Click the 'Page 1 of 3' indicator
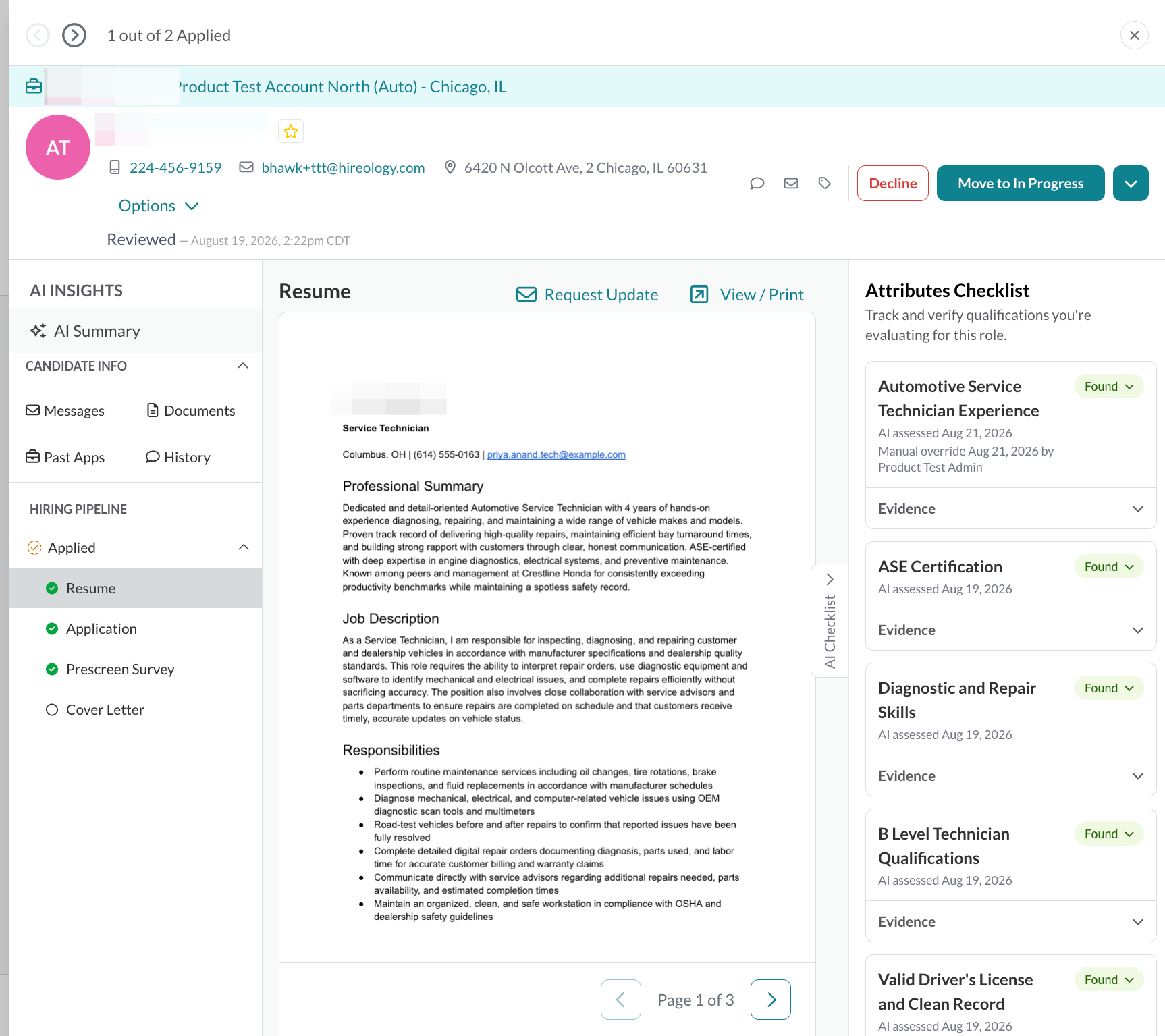The image size is (1165, 1036). click(696, 1000)
